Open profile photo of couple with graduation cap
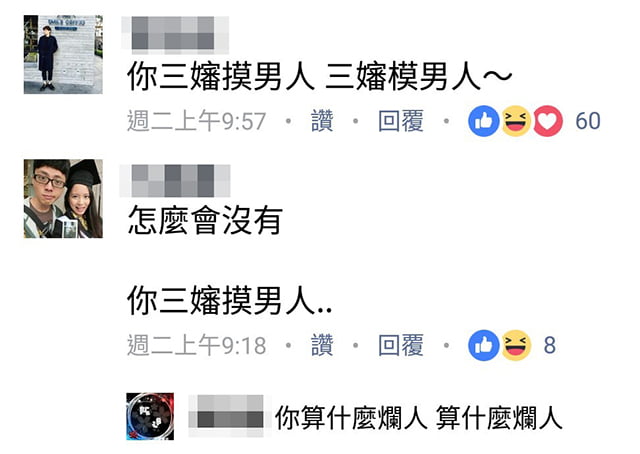 point(63,198)
